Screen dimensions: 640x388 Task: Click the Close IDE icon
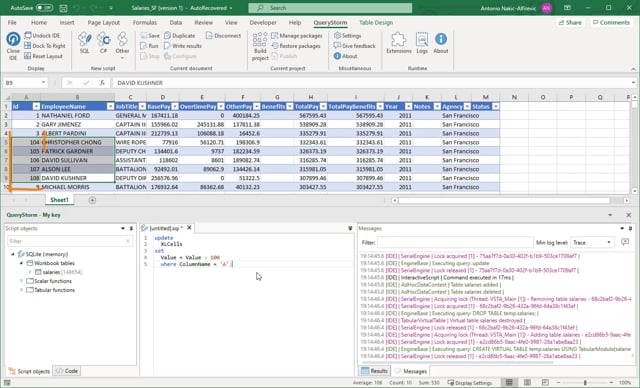pyautogui.click(x=13, y=39)
